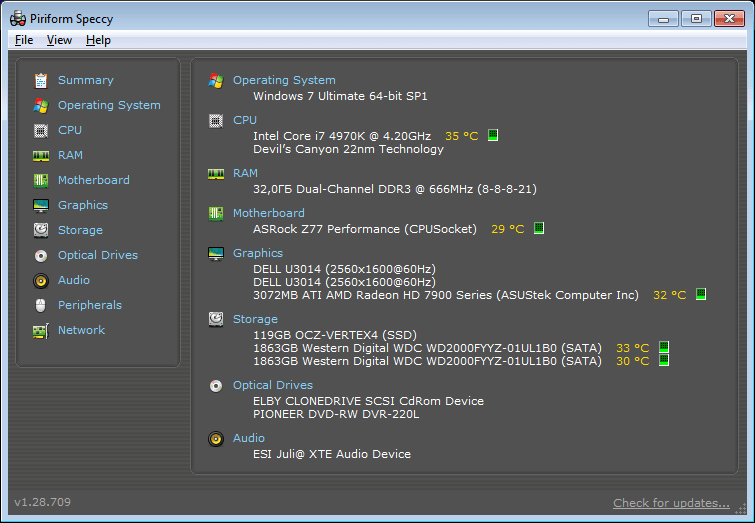Click the graphics card temperature indicator icon
755x523 pixels.
click(701, 295)
